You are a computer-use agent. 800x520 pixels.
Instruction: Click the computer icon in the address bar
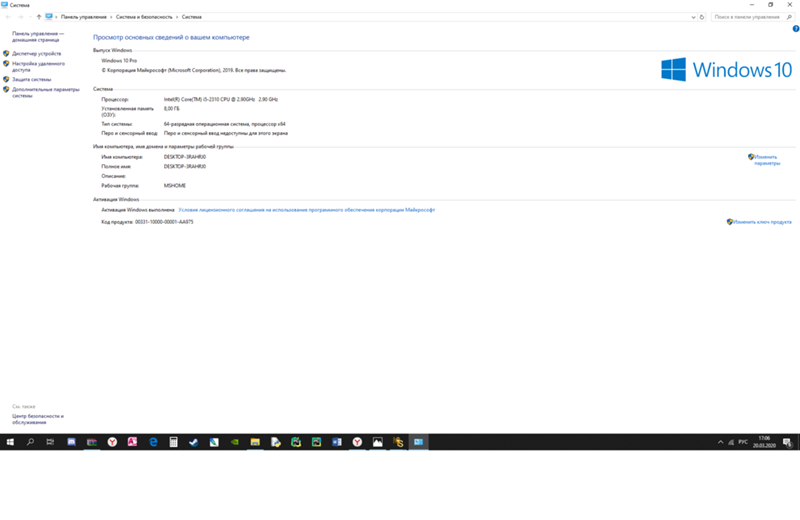click(49, 17)
